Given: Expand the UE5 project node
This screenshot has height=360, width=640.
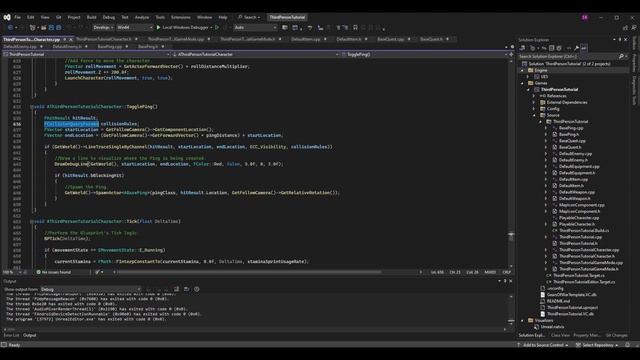Looking at the screenshot, I should tap(528, 77).
